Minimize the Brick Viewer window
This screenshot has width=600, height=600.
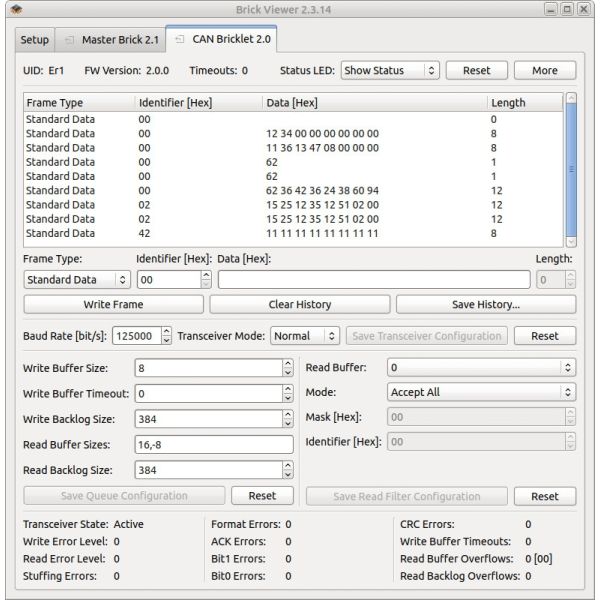(x=551, y=9)
